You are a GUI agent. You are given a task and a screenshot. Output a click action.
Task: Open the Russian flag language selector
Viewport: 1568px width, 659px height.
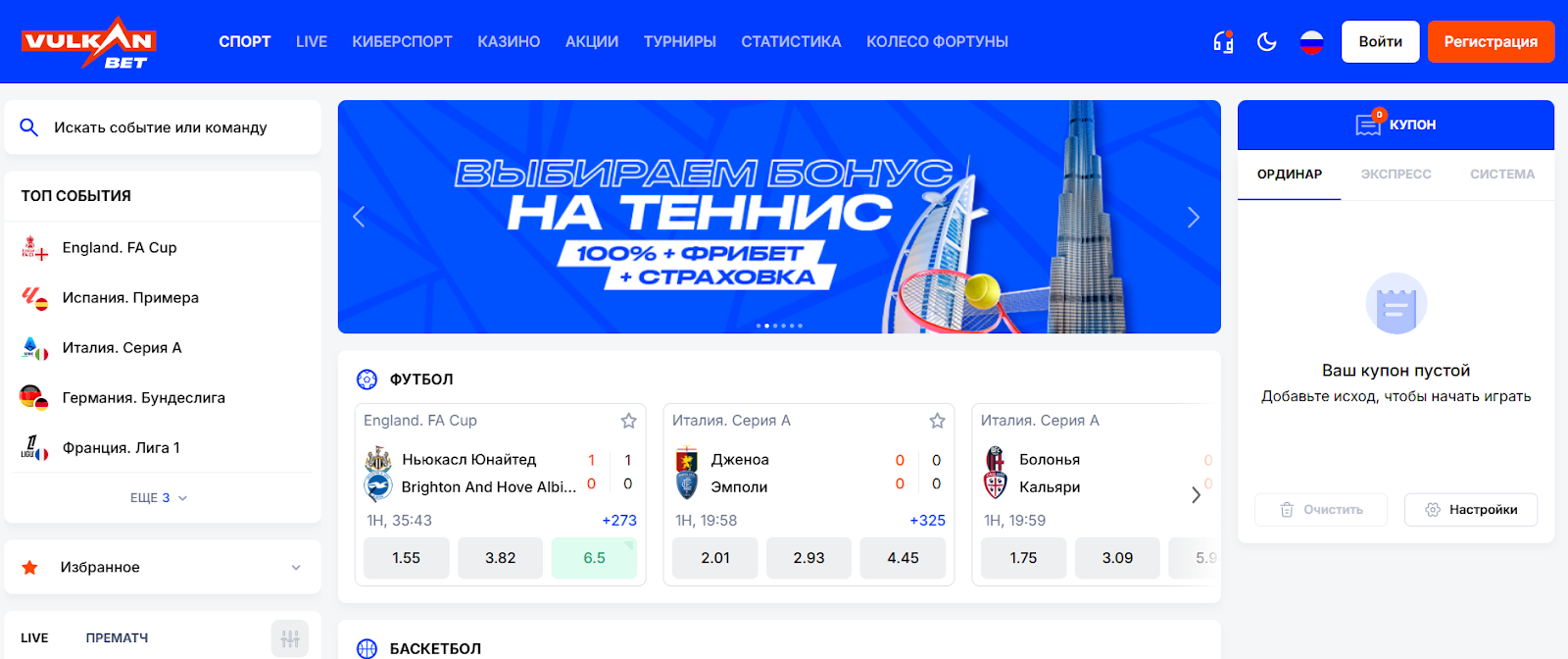click(x=1311, y=41)
